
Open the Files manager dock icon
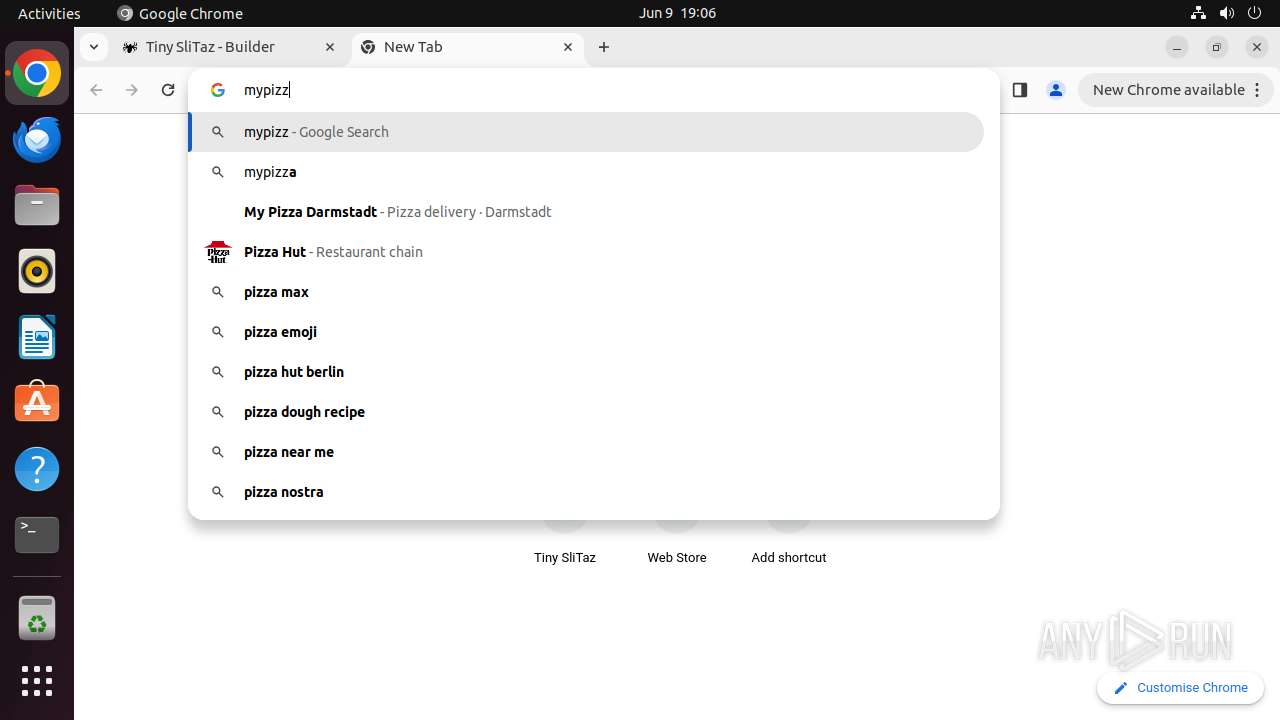point(37,205)
